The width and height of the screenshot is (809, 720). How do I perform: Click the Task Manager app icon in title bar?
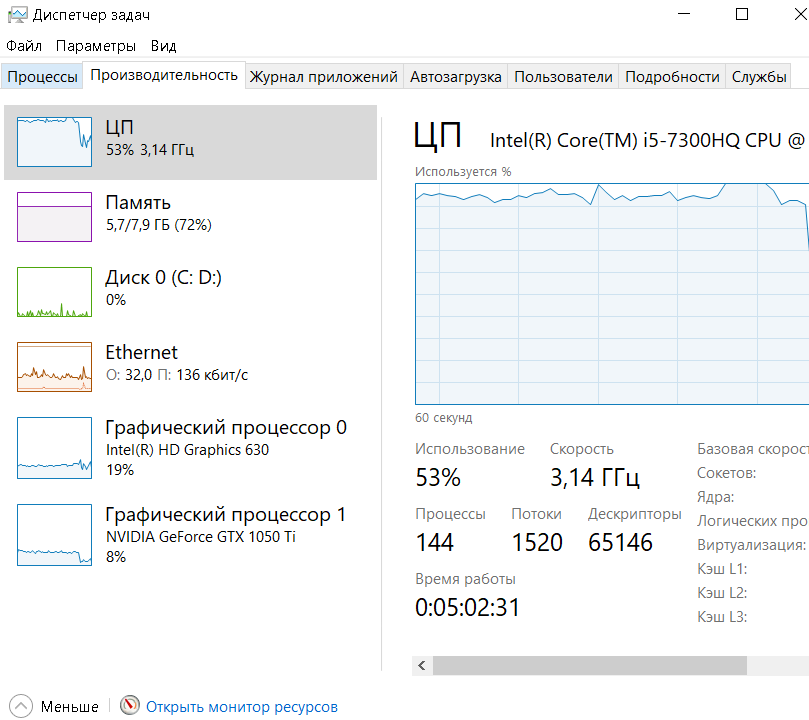pyautogui.click(x=16, y=15)
